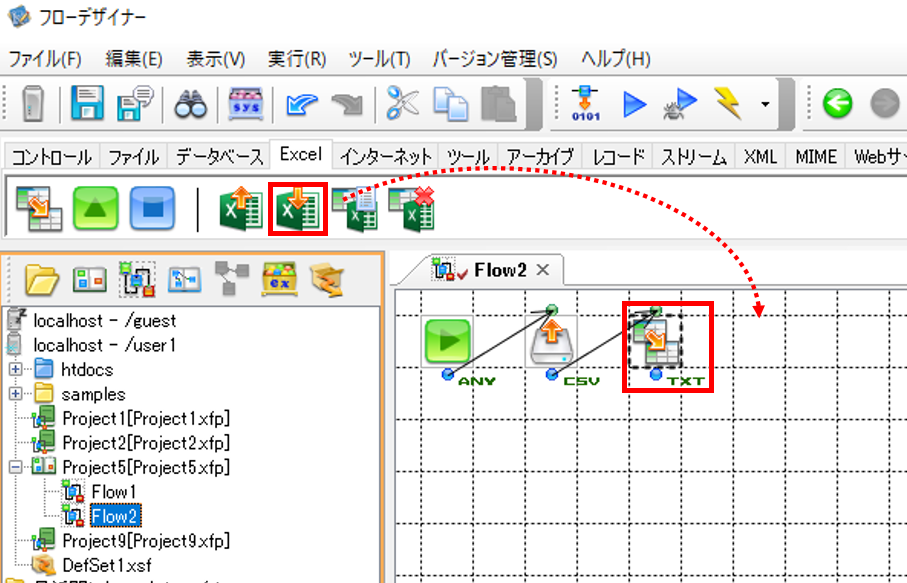The image size is (907, 583).
Task: Switch to the インターネット palette tab
Action: pos(385,157)
